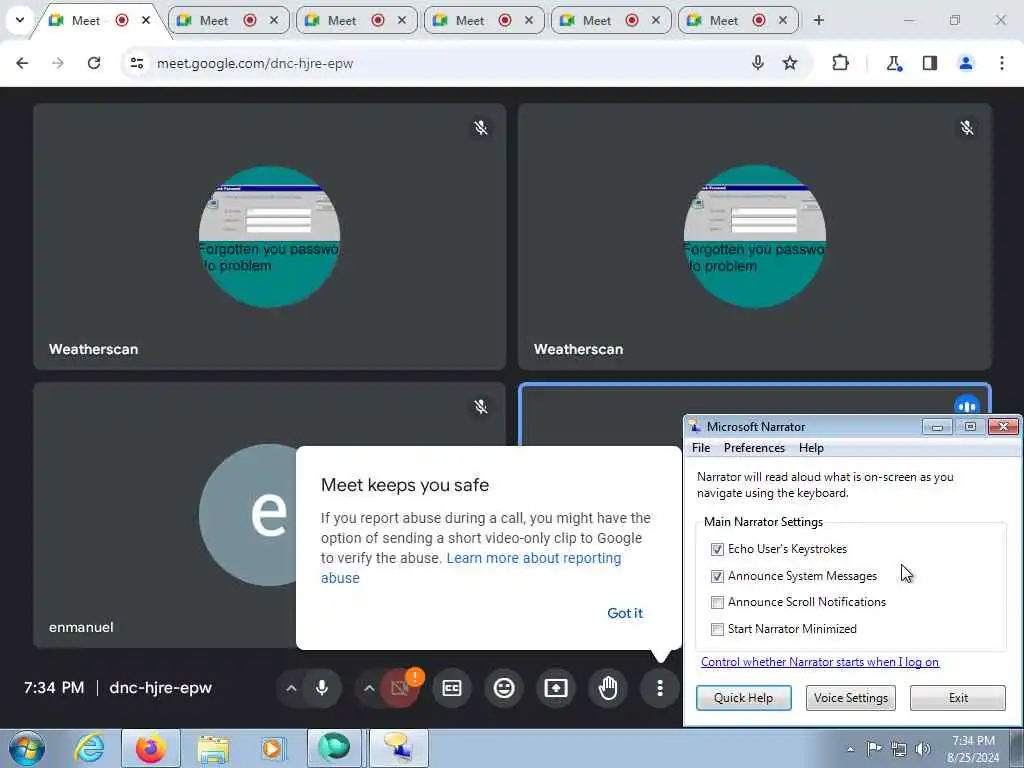1024x768 pixels.
Task: Open Meet more options three-dot menu
Action: 660,688
